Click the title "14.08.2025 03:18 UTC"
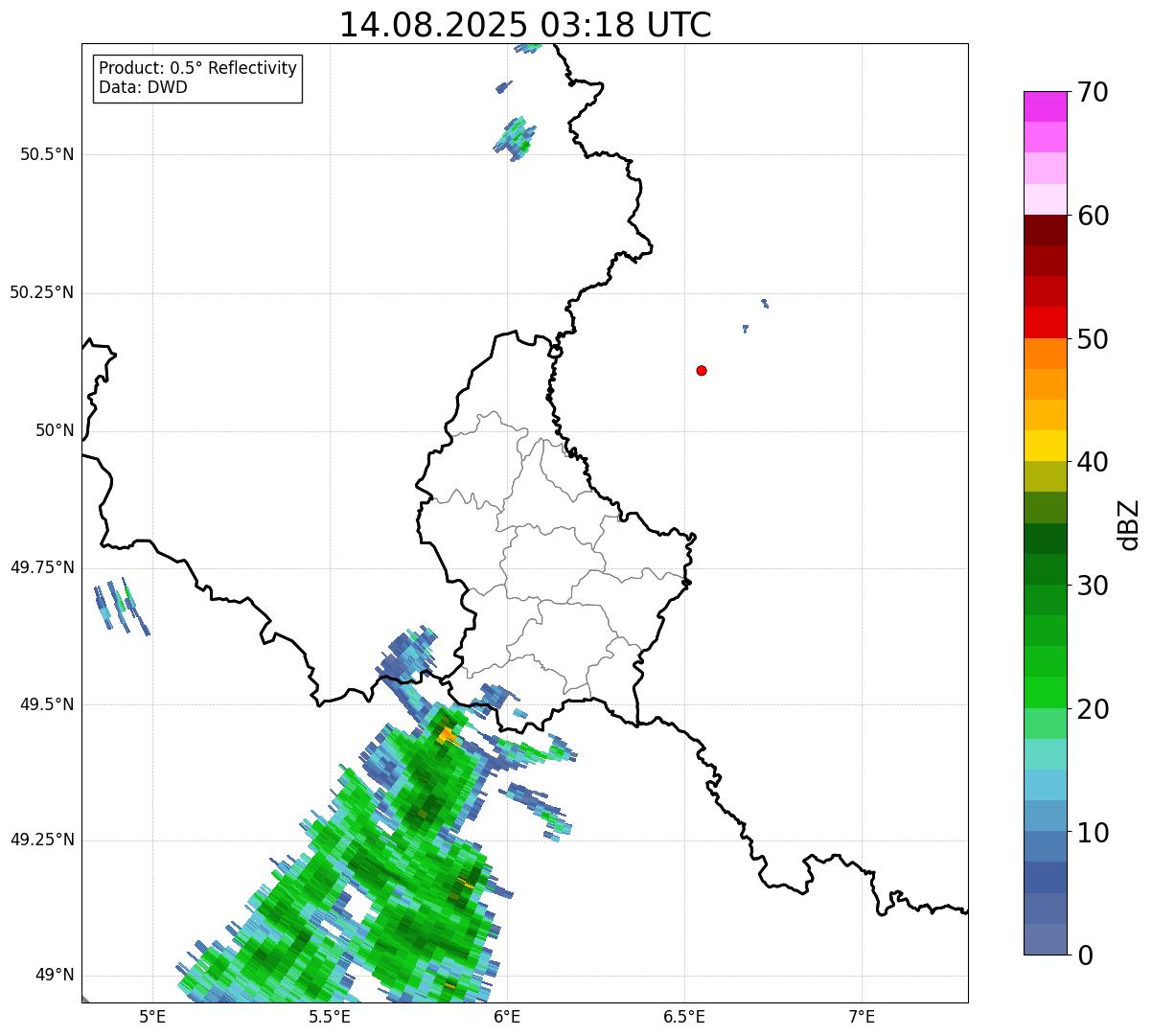Image resolution: width=1152 pixels, height=1036 pixels. (x=525, y=25)
